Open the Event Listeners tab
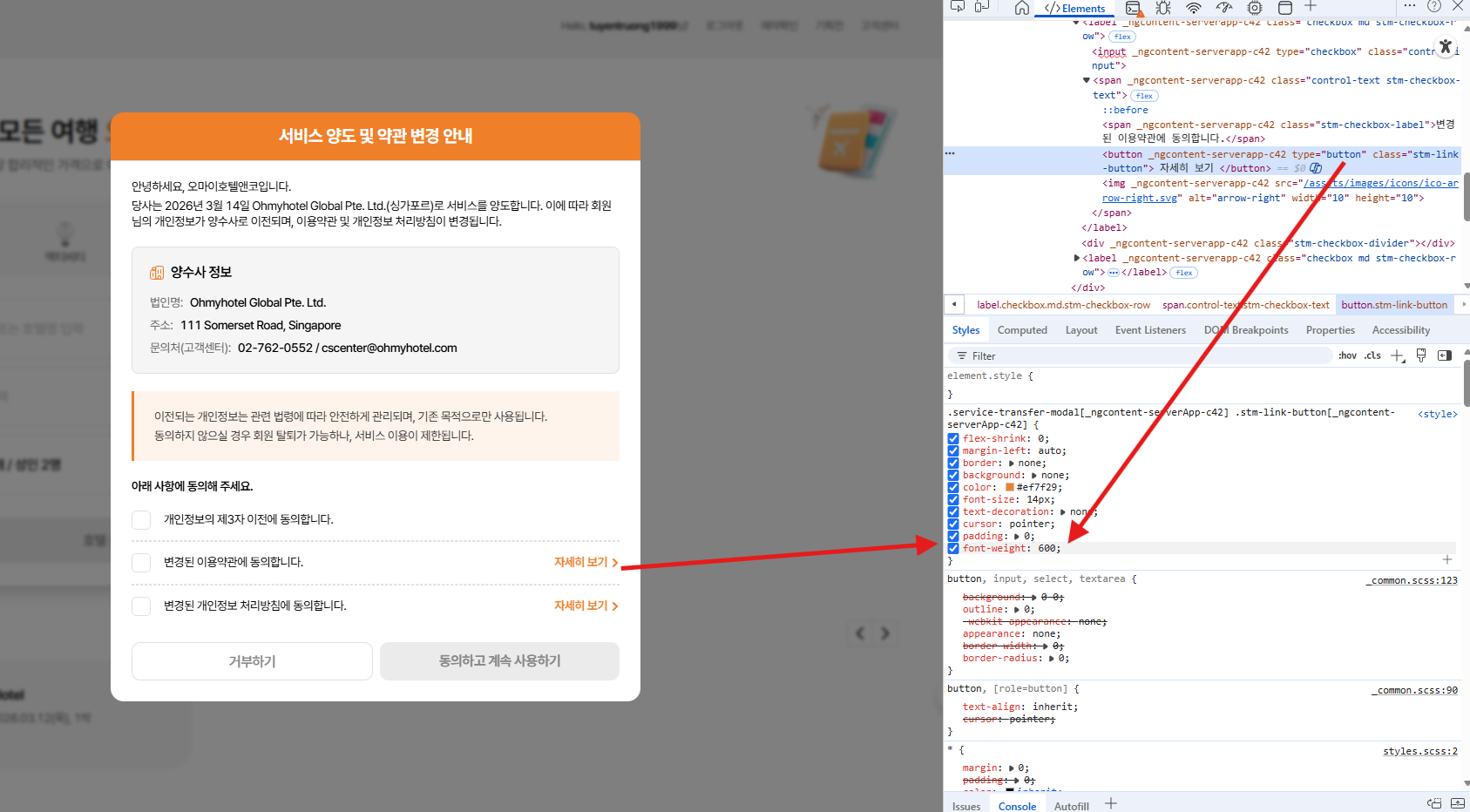This screenshot has height=812, width=1470. (x=1150, y=330)
